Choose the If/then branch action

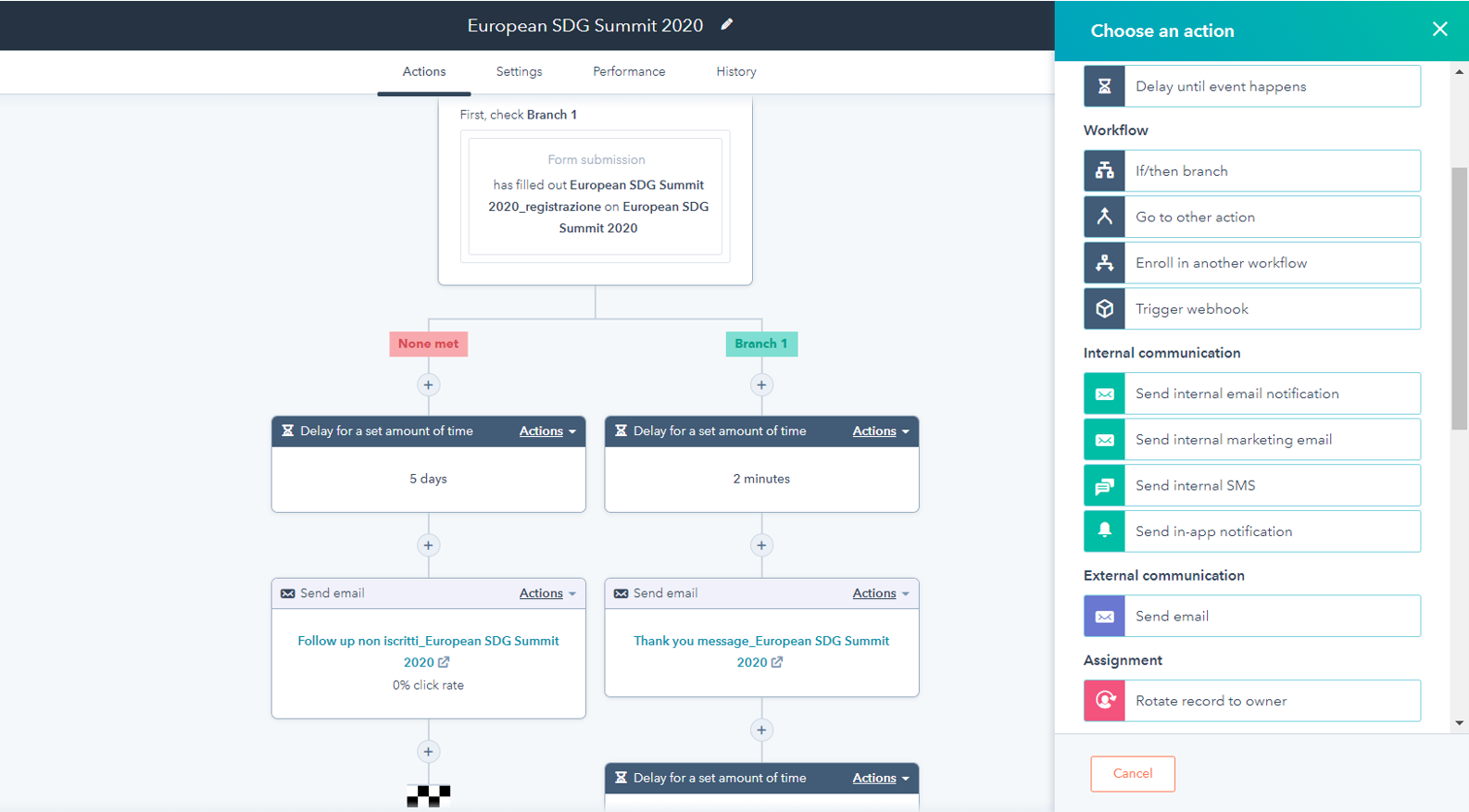pyautogui.click(x=1252, y=170)
